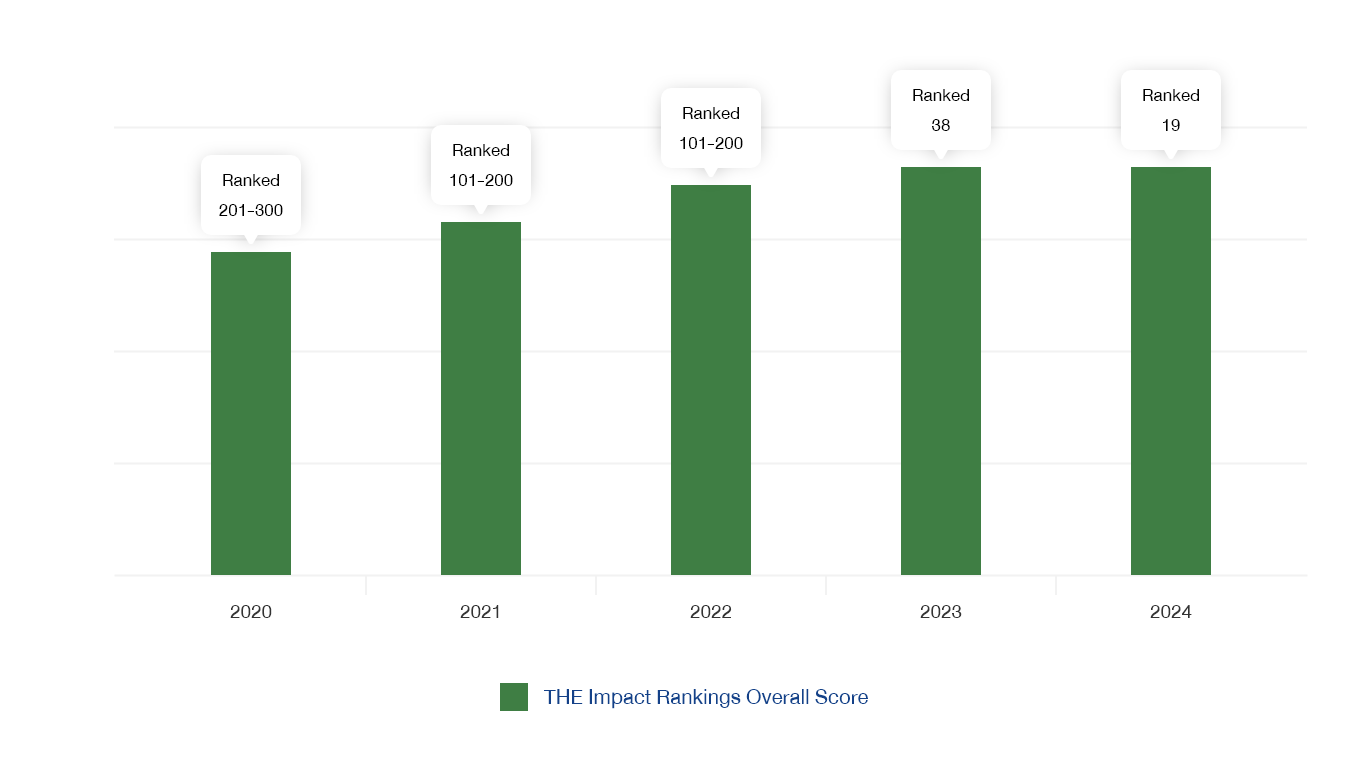This screenshot has width=1367, height=771.
Task: Select the 2020 green bar
Action: point(251,413)
